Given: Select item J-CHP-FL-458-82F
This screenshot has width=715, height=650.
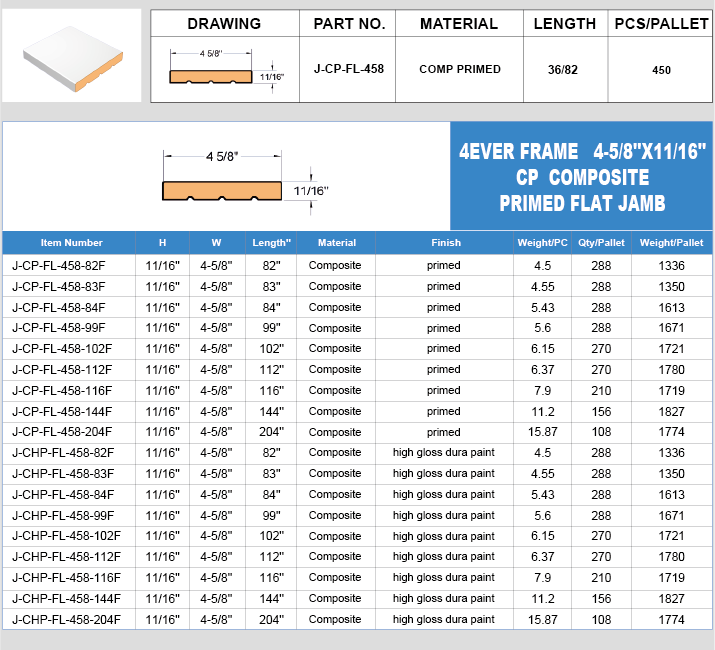Looking at the screenshot, I should (63, 453).
